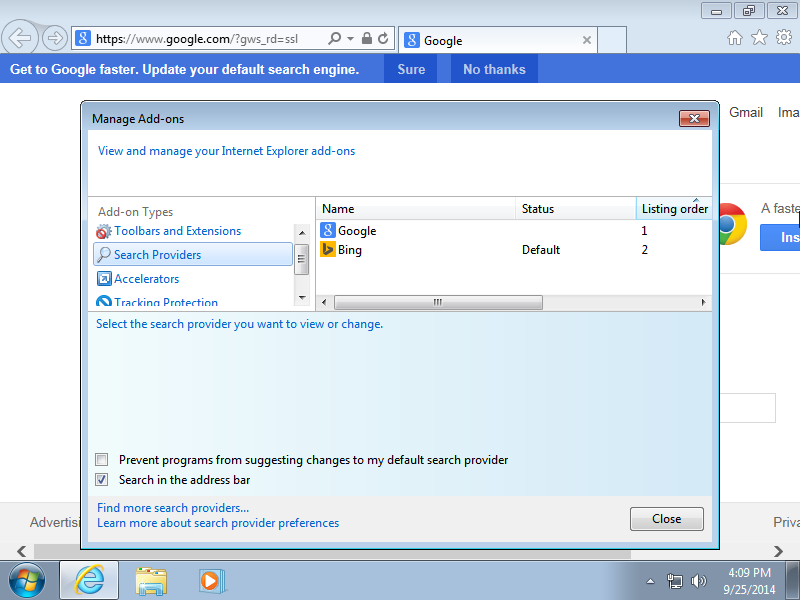Open the volume speaker tray icon
The width and height of the screenshot is (800, 600).
coord(698,581)
